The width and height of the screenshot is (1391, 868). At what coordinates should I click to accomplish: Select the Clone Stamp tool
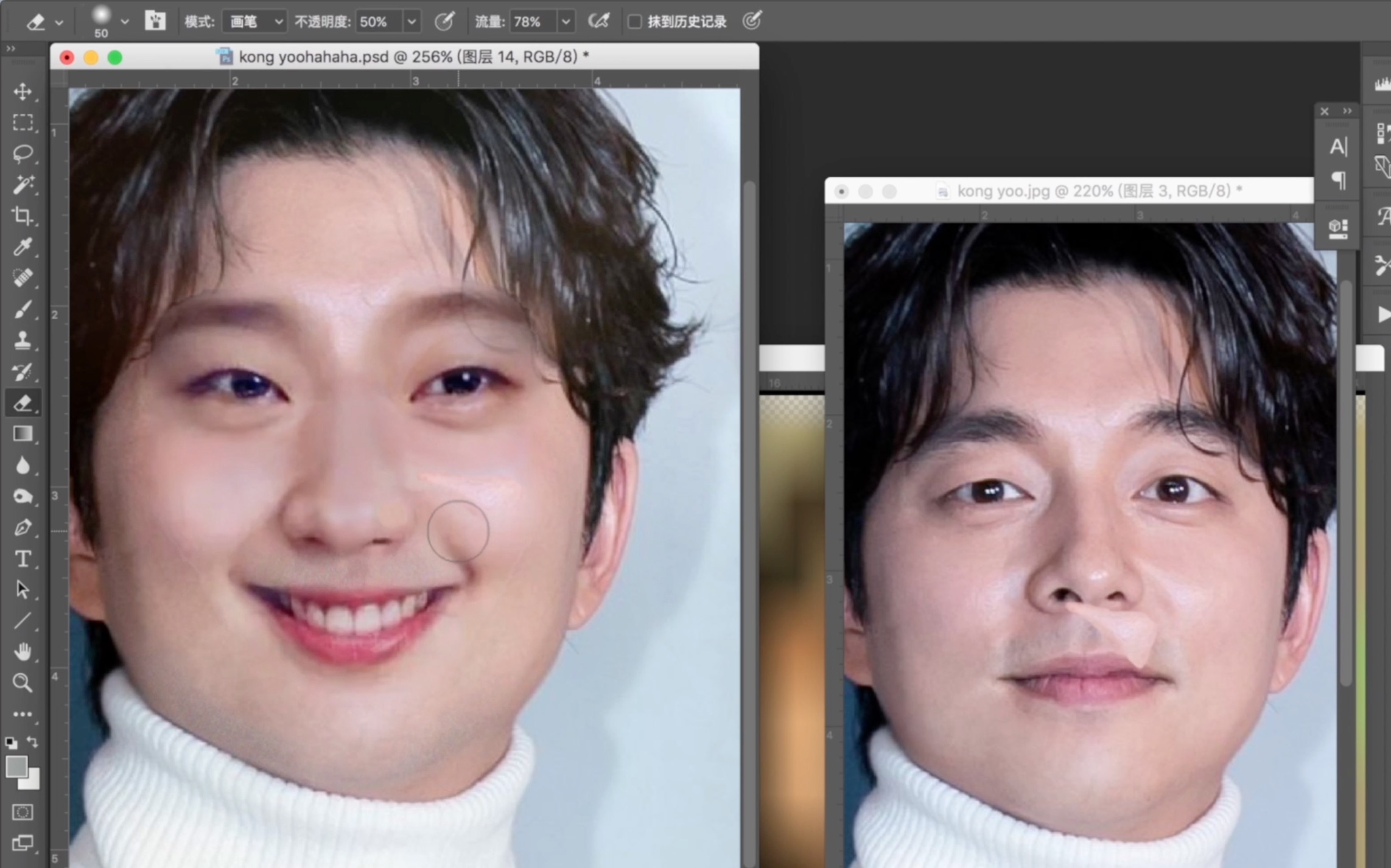point(23,340)
